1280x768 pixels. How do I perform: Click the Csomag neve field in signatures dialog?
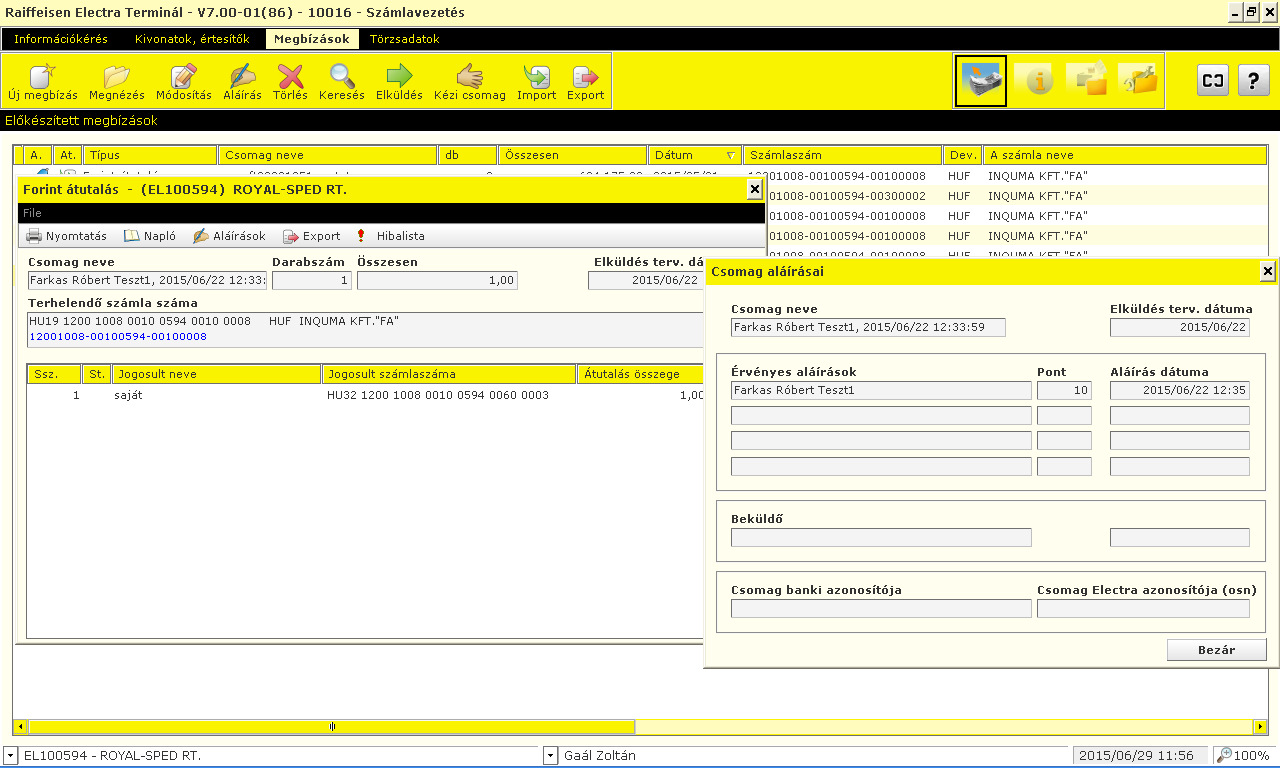pyautogui.click(x=868, y=327)
